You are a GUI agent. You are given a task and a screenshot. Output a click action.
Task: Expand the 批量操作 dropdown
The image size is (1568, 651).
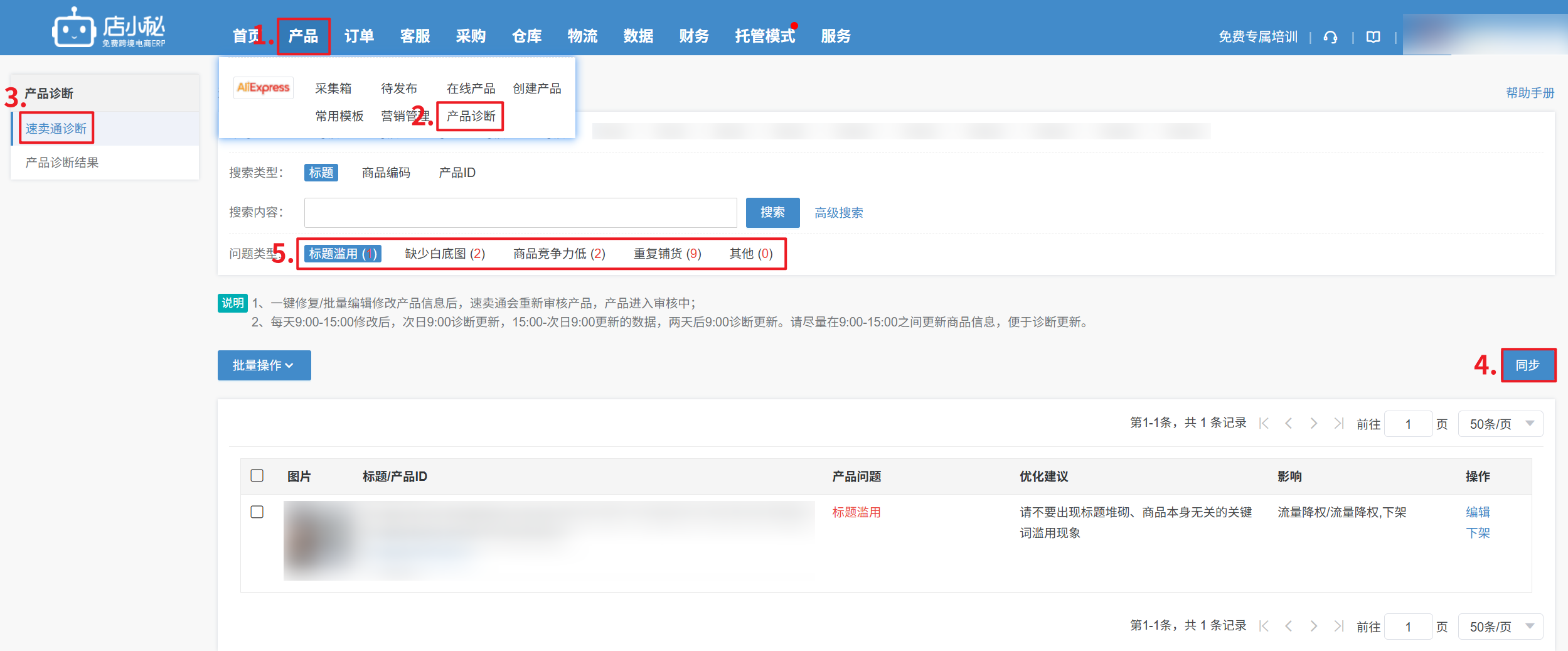(x=264, y=365)
